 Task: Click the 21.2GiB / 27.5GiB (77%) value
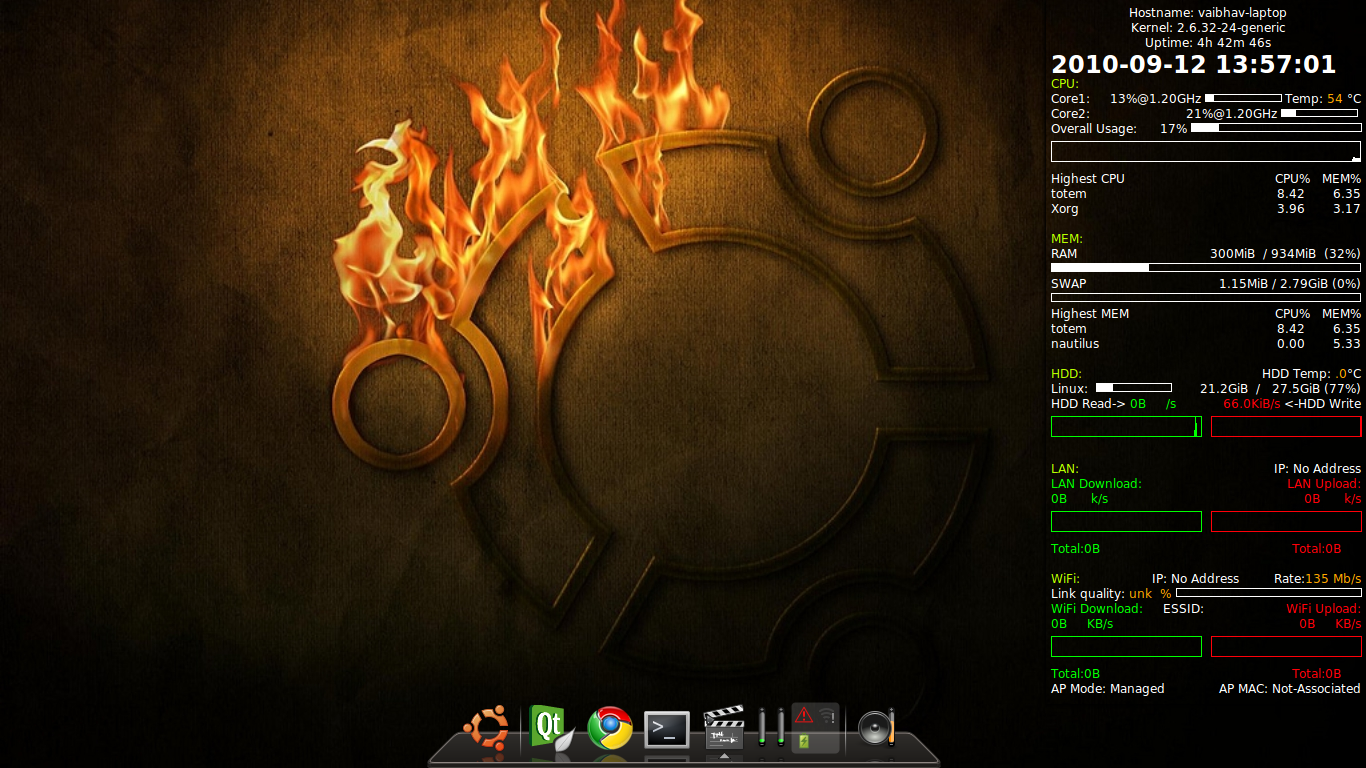click(x=1280, y=389)
